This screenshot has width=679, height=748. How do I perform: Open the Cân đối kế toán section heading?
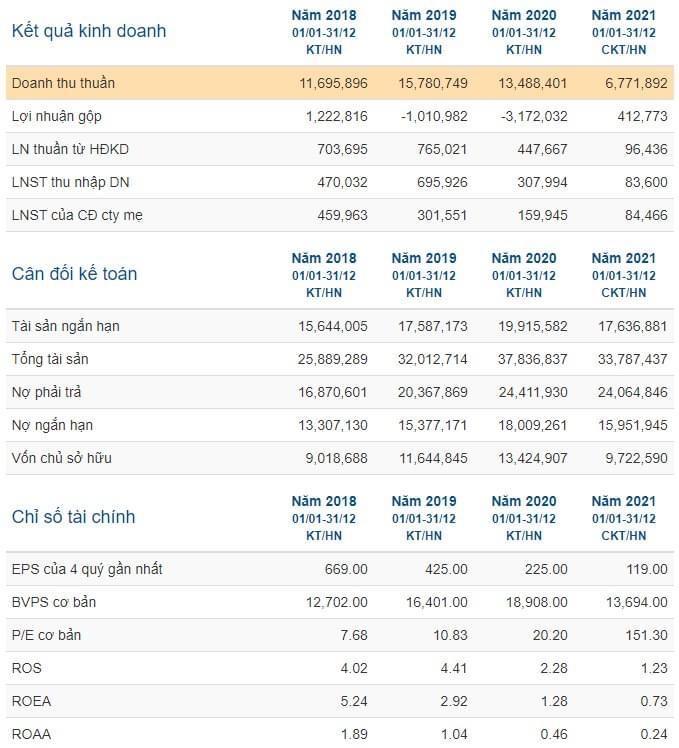click(74, 274)
